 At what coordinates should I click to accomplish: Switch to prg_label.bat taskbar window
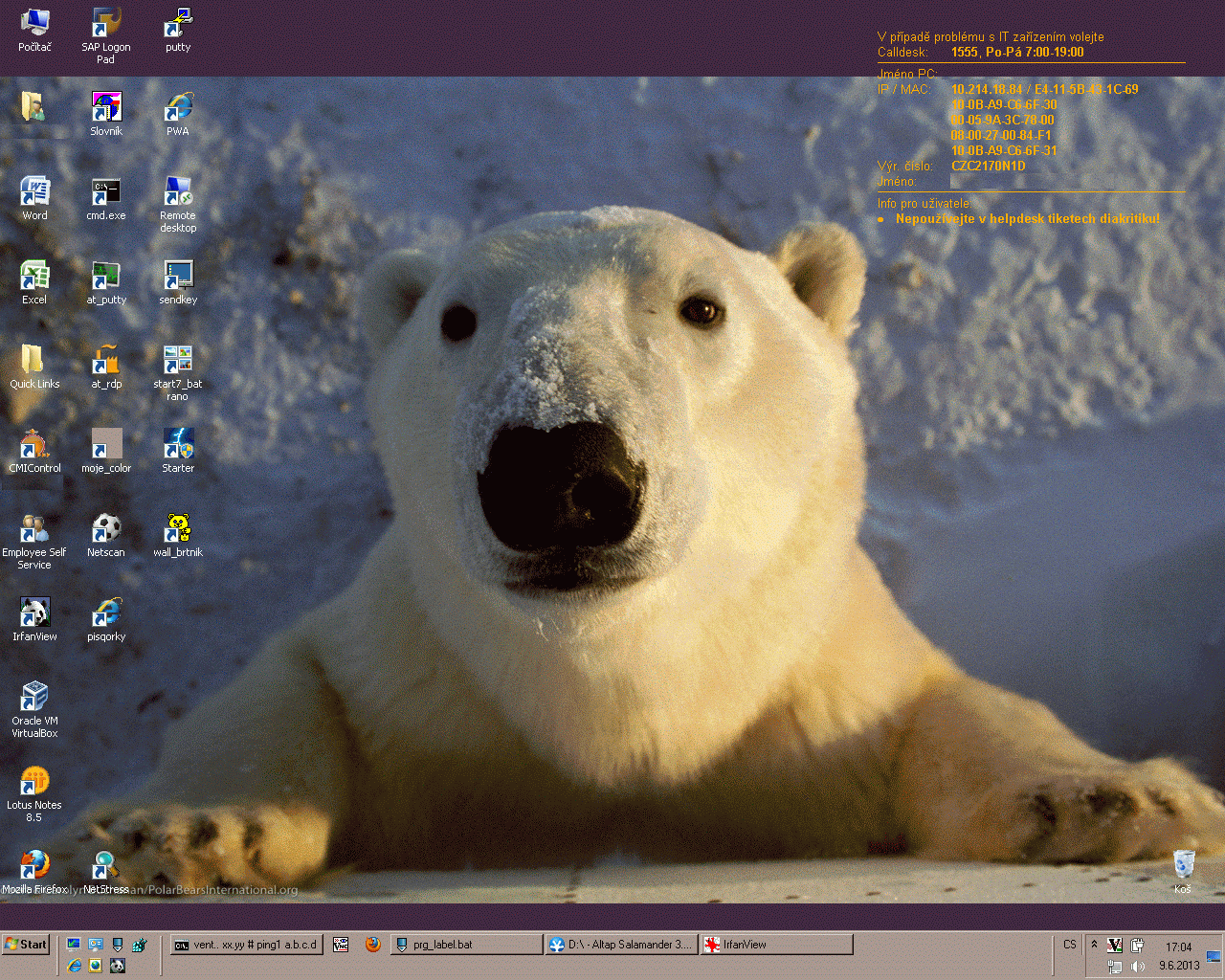(466, 945)
